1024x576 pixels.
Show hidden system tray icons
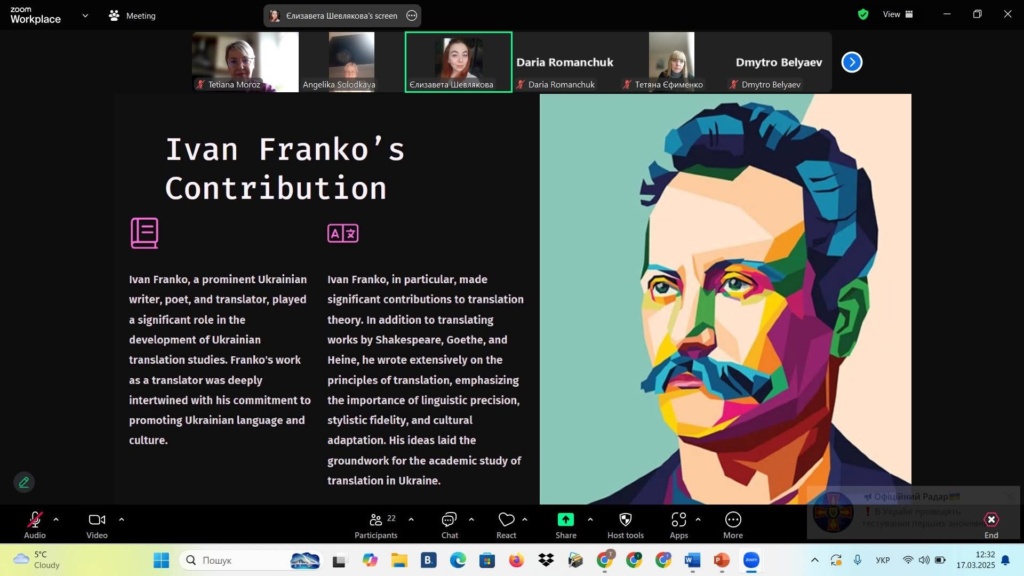(814, 560)
